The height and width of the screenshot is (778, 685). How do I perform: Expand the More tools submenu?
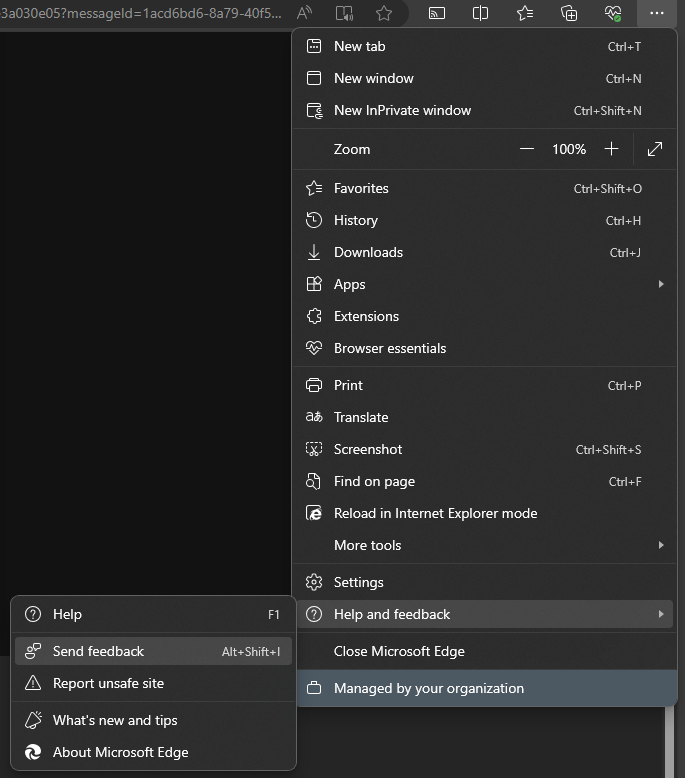click(x=484, y=545)
